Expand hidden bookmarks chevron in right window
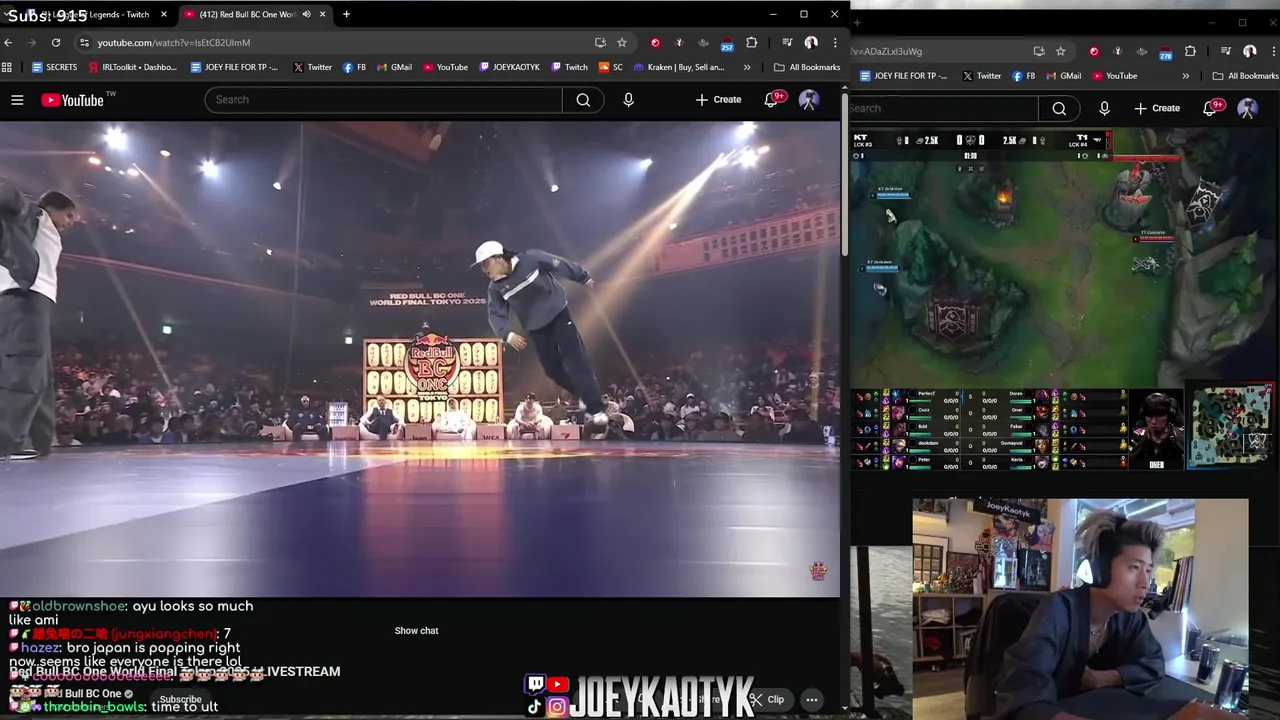Image resolution: width=1280 pixels, height=720 pixels. pyautogui.click(x=1186, y=75)
